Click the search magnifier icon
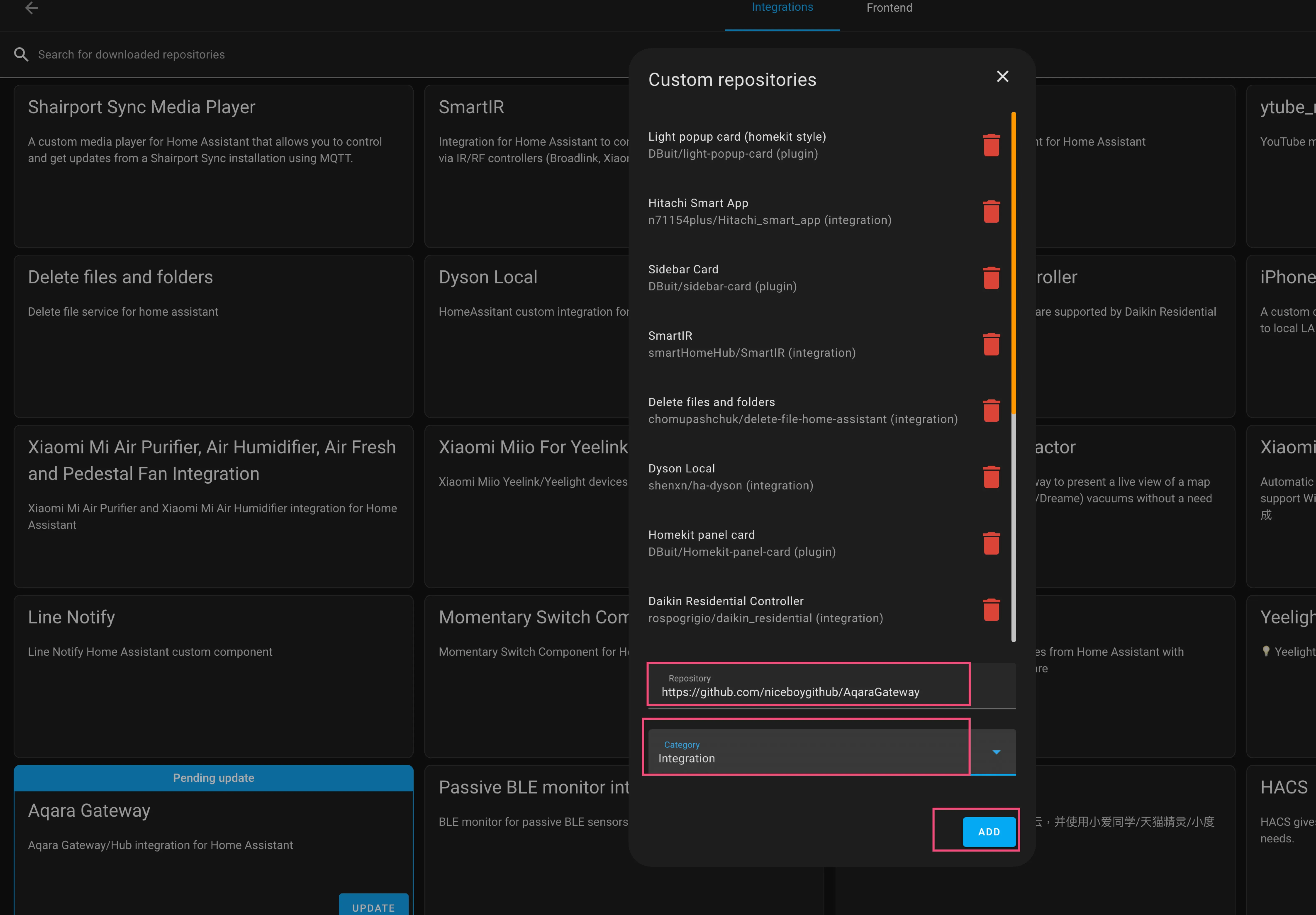Viewport: 1316px width, 915px height. (21, 54)
